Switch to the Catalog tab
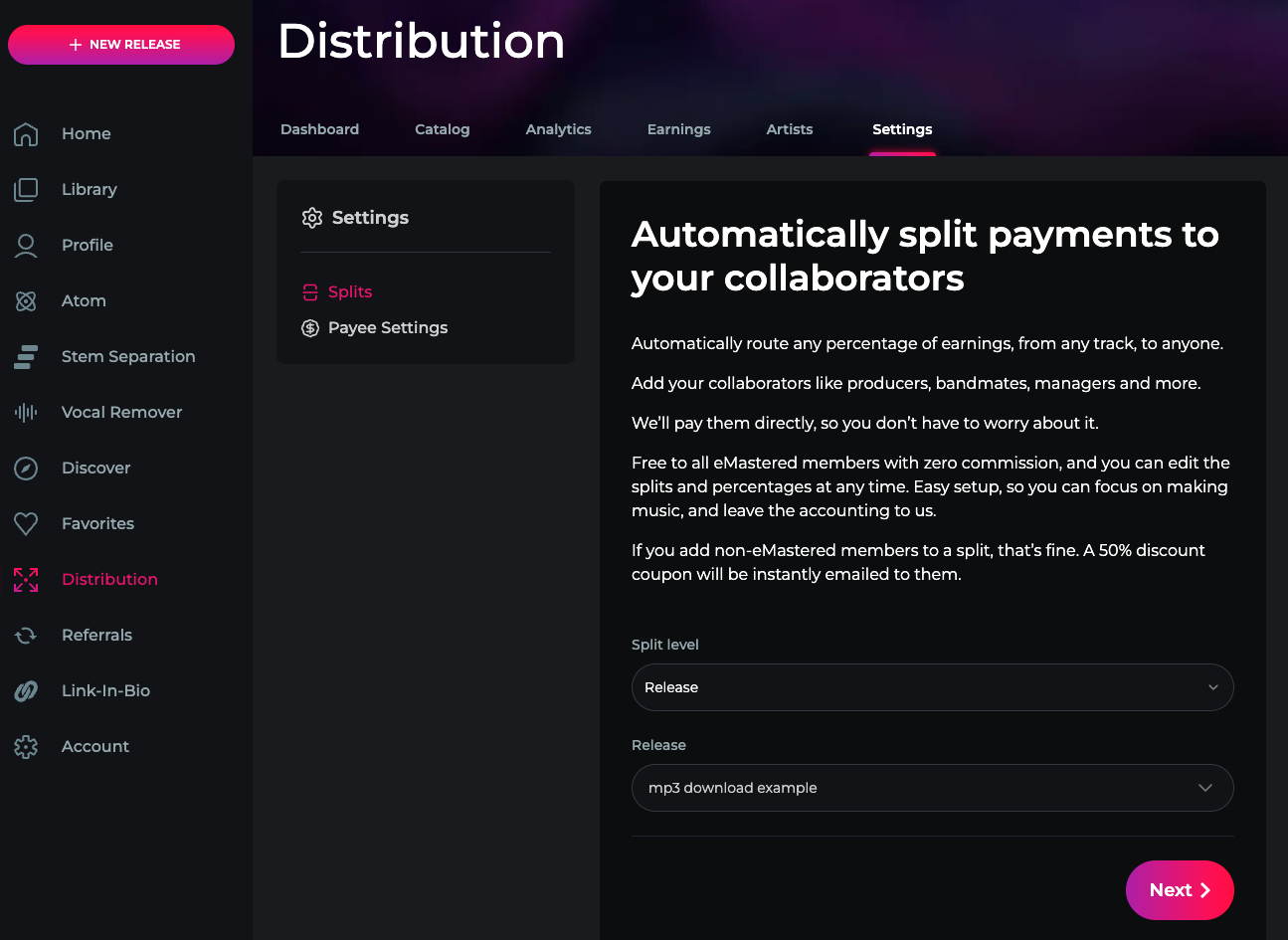 click(442, 129)
